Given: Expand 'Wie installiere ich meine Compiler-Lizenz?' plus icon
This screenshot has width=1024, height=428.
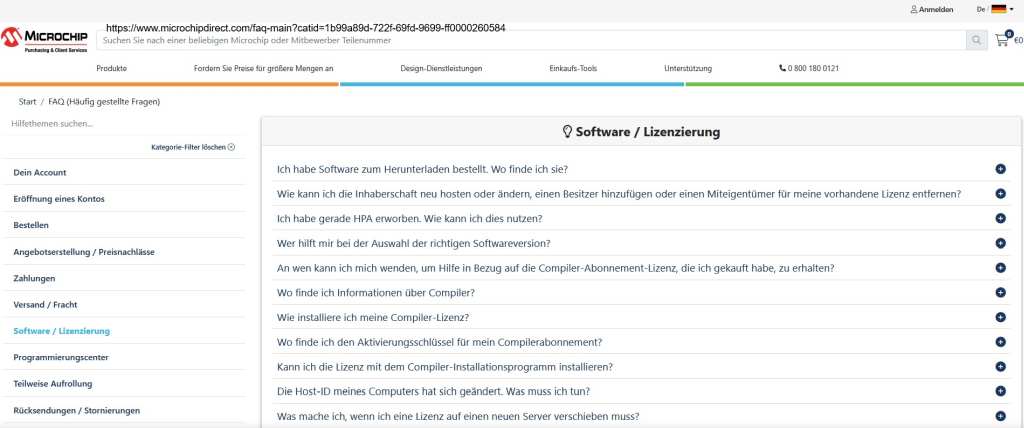Looking at the screenshot, I should pos(1000,317).
